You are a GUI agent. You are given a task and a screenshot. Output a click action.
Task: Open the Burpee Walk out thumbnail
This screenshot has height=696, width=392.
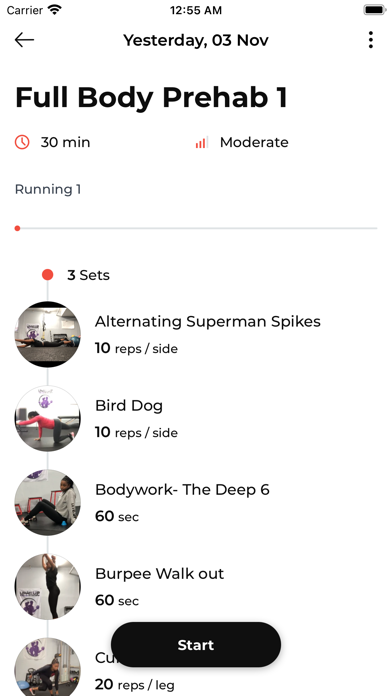(48, 586)
